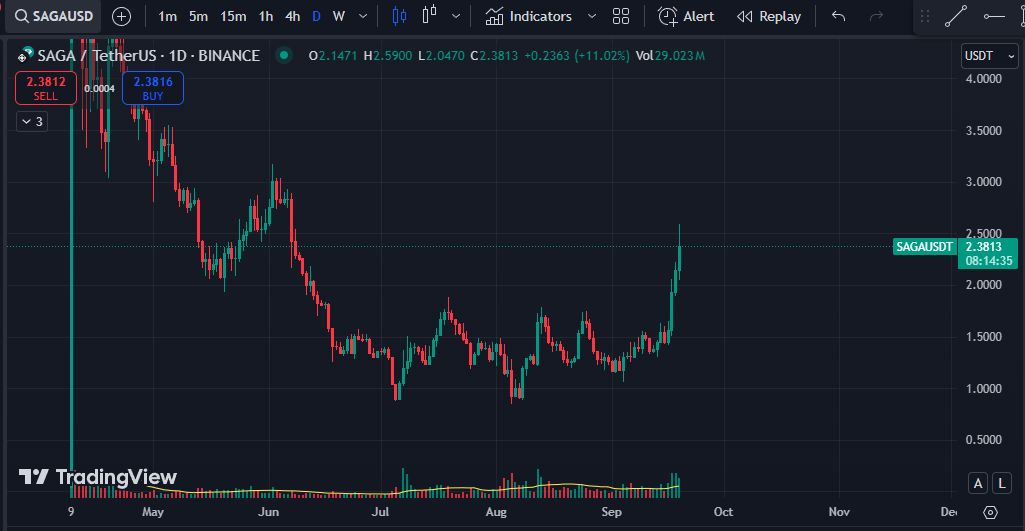Switch to the 1m timeframe
Image resolution: width=1025 pixels, height=531 pixels.
click(167, 16)
